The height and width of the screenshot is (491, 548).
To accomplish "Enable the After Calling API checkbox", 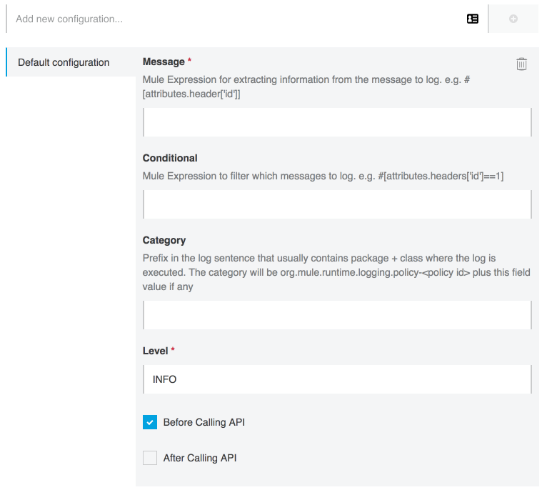I will [150, 458].
